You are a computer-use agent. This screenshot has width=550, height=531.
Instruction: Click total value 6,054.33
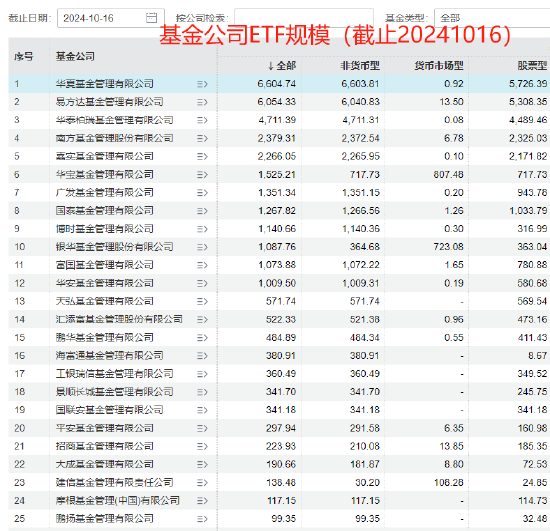point(277,102)
